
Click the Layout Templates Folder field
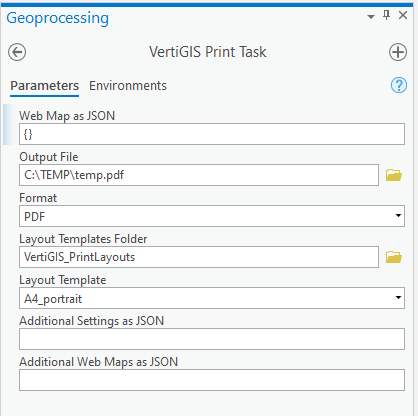199,257
